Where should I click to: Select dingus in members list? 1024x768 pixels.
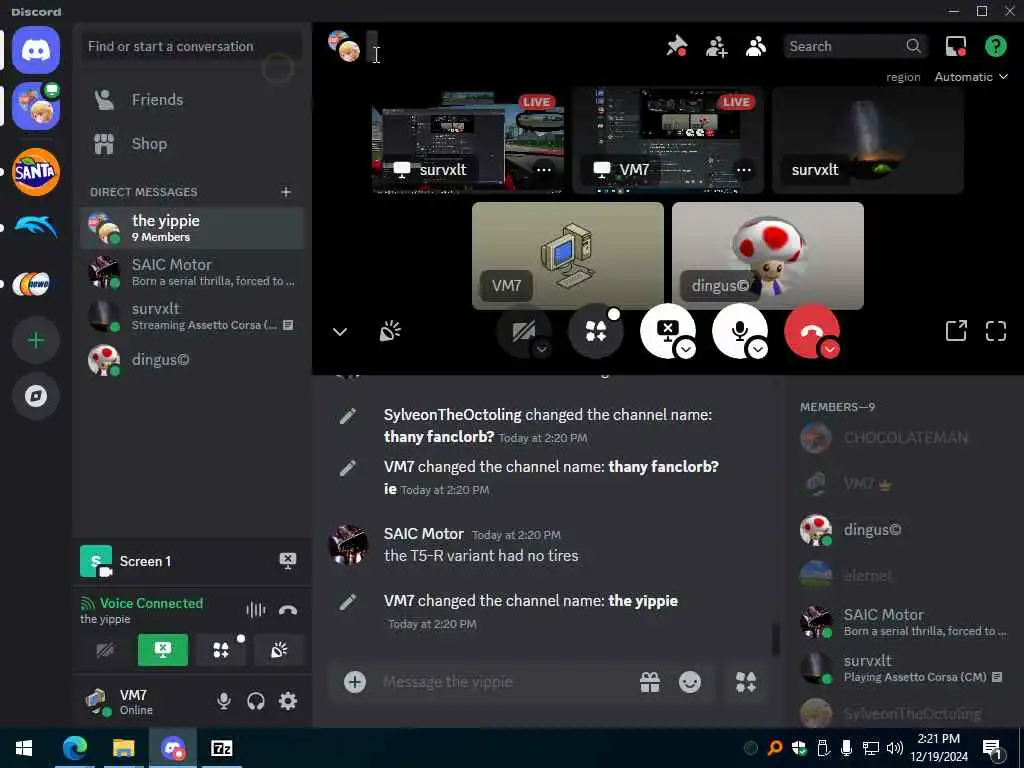[903, 530]
